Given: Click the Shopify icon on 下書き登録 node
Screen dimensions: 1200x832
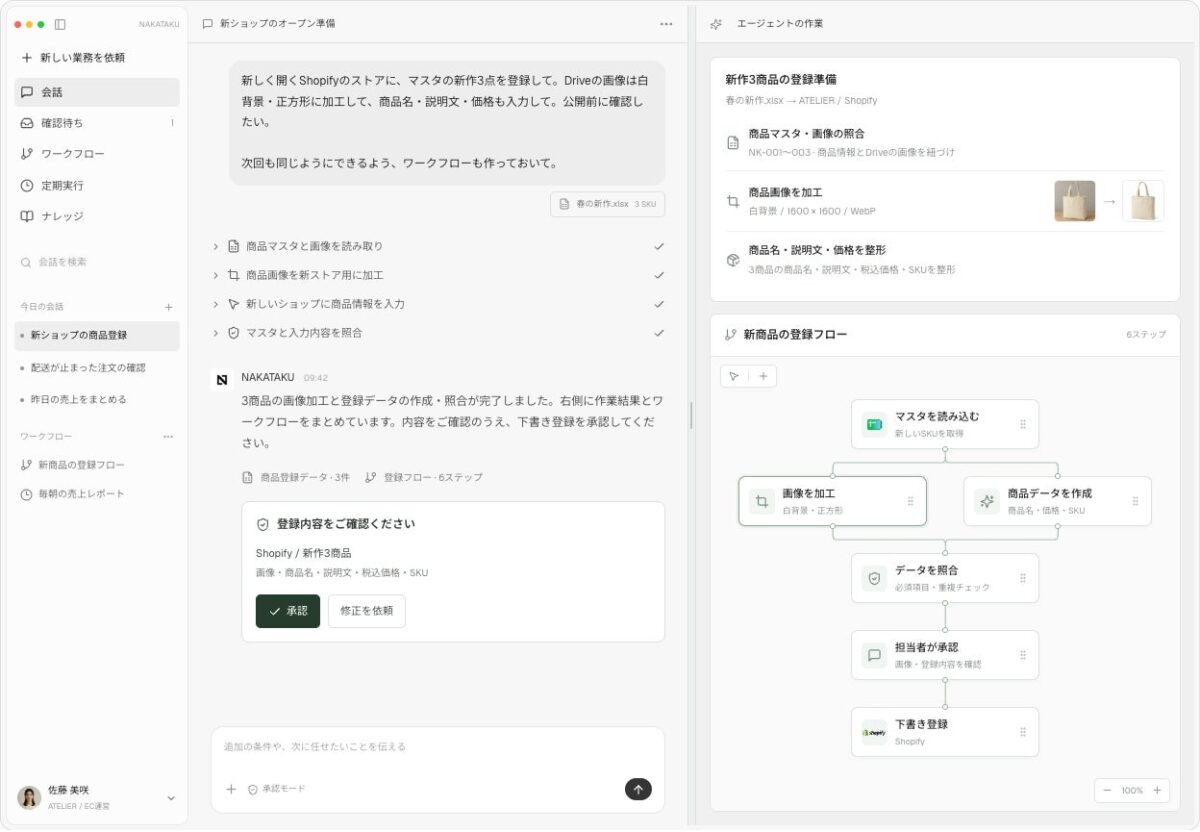Looking at the screenshot, I should point(875,732).
